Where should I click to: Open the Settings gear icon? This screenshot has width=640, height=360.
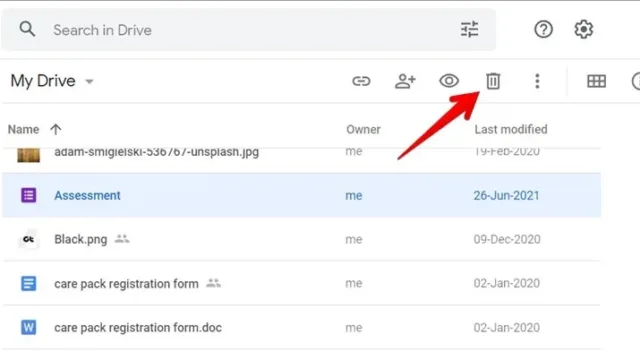584,29
